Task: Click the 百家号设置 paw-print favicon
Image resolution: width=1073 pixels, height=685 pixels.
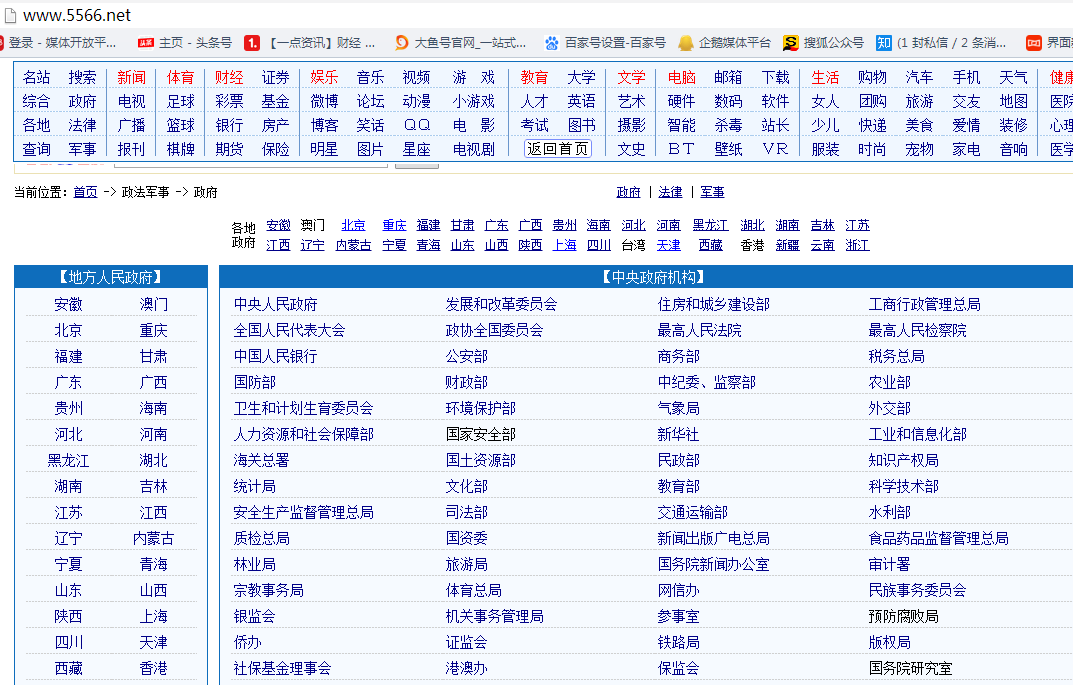Action: [551, 44]
